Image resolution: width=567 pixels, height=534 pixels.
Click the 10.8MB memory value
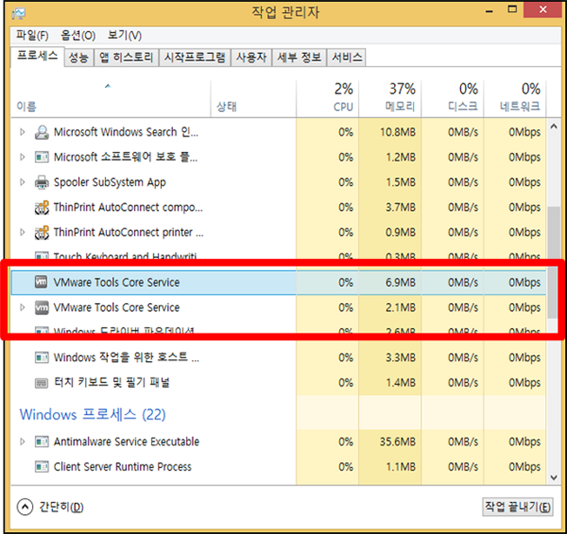coord(397,132)
